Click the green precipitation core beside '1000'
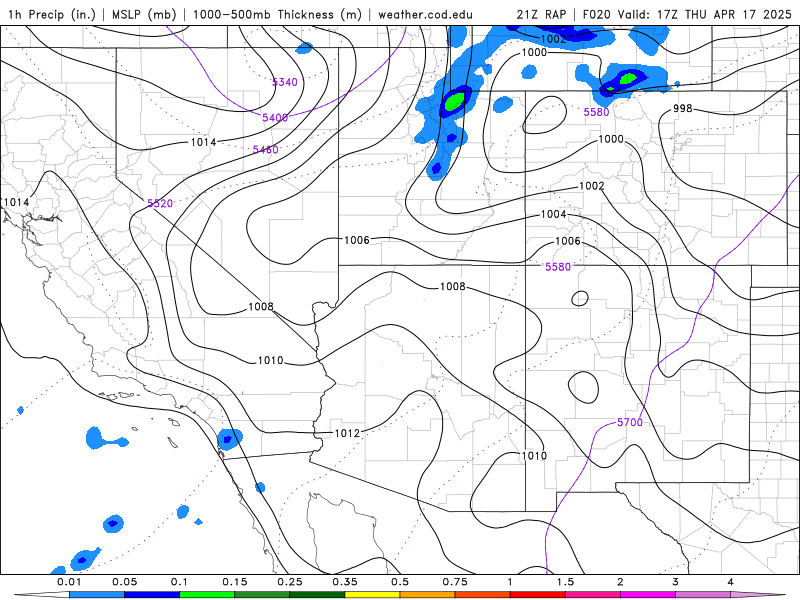The height and width of the screenshot is (600, 800). (628, 79)
